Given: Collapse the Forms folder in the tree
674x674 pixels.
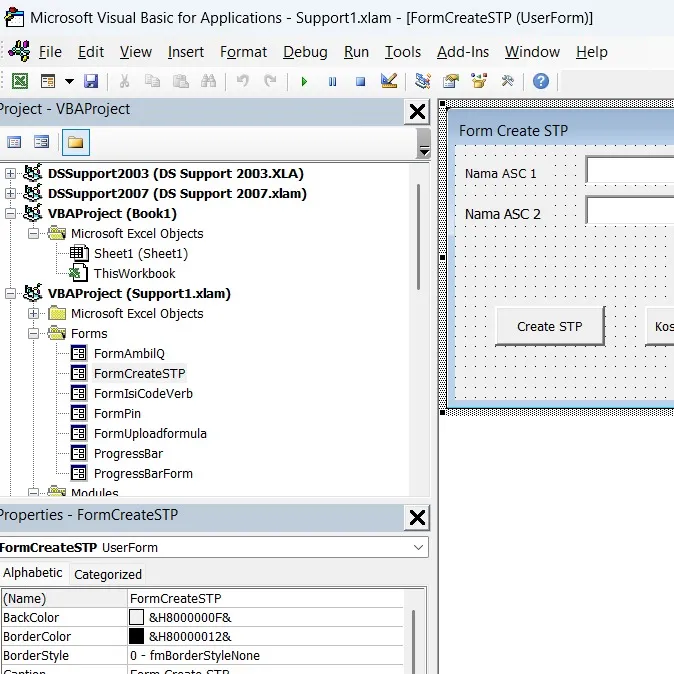Looking at the screenshot, I should pyautogui.click(x=34, y=334).
